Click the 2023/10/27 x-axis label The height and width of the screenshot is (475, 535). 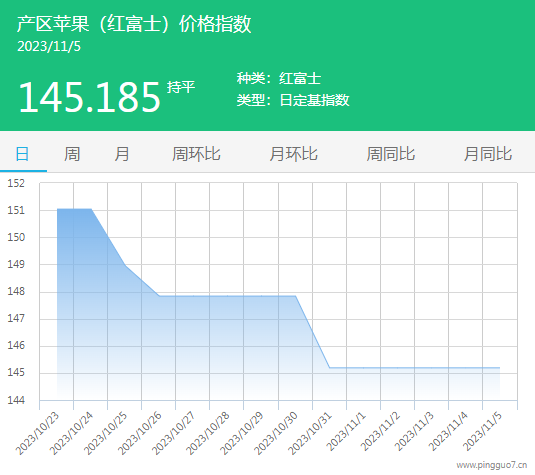point(174,433)
